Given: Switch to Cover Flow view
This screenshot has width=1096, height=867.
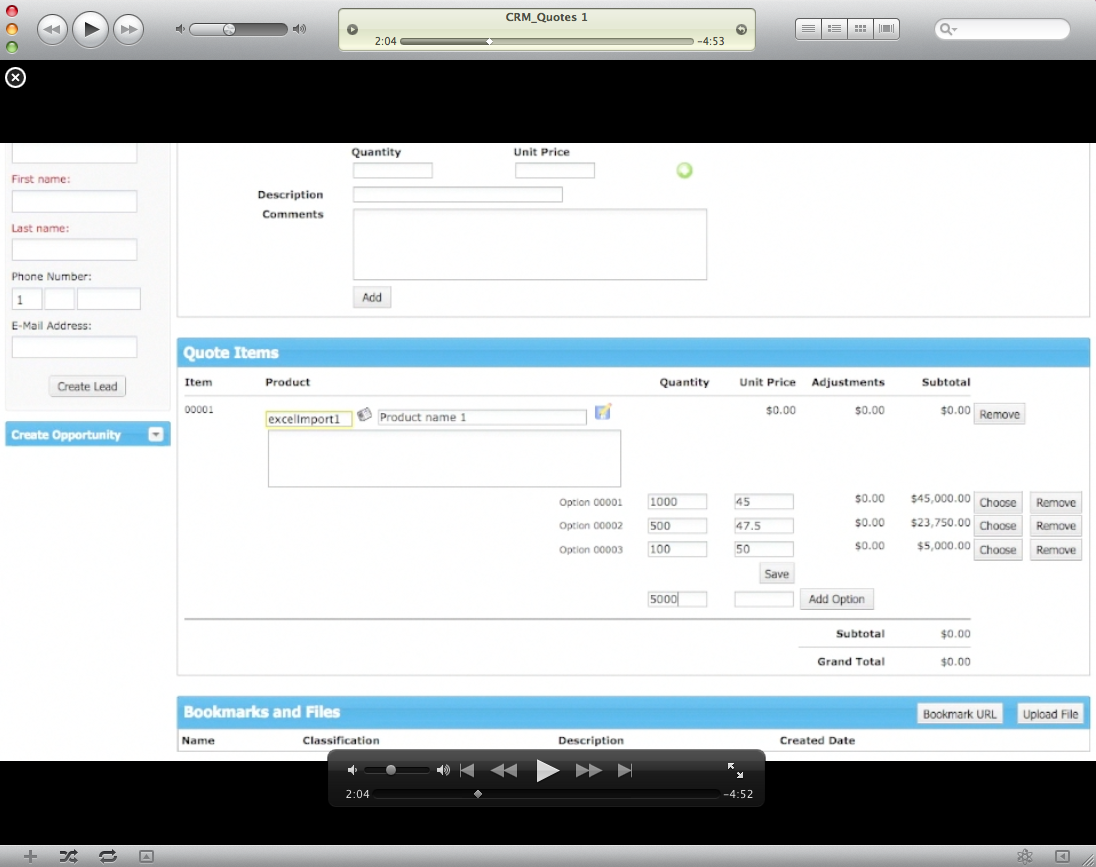Looking at the screenshot, I should coord(886,29).
